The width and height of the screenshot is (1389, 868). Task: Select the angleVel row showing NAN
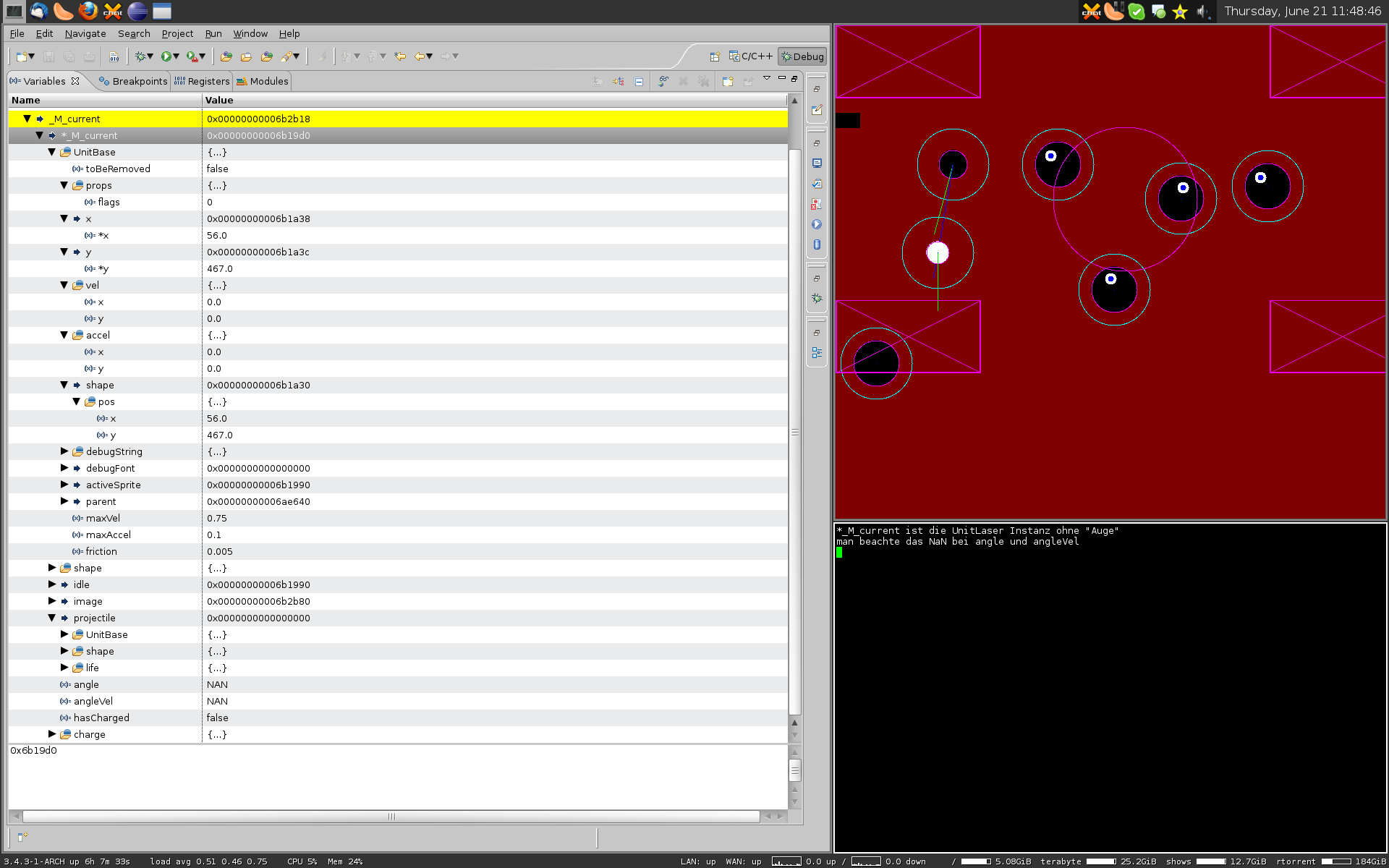click(398, 701)
